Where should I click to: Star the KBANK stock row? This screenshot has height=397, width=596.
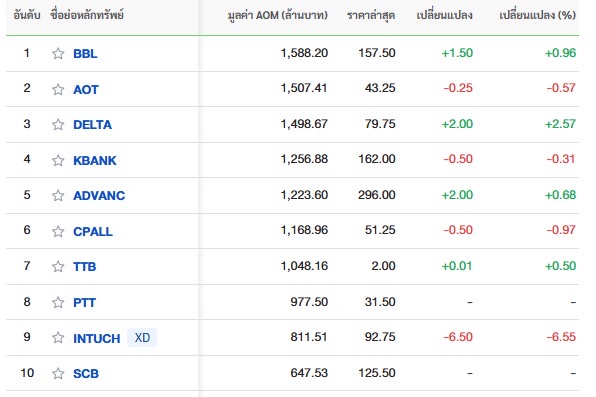58,160
